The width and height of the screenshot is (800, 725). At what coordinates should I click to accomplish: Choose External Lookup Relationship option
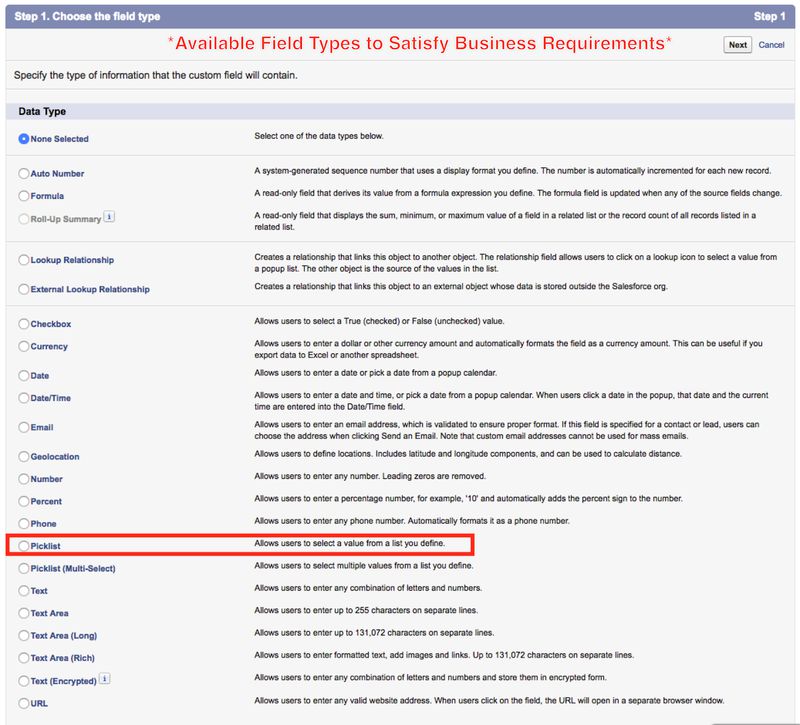point(24,289)
